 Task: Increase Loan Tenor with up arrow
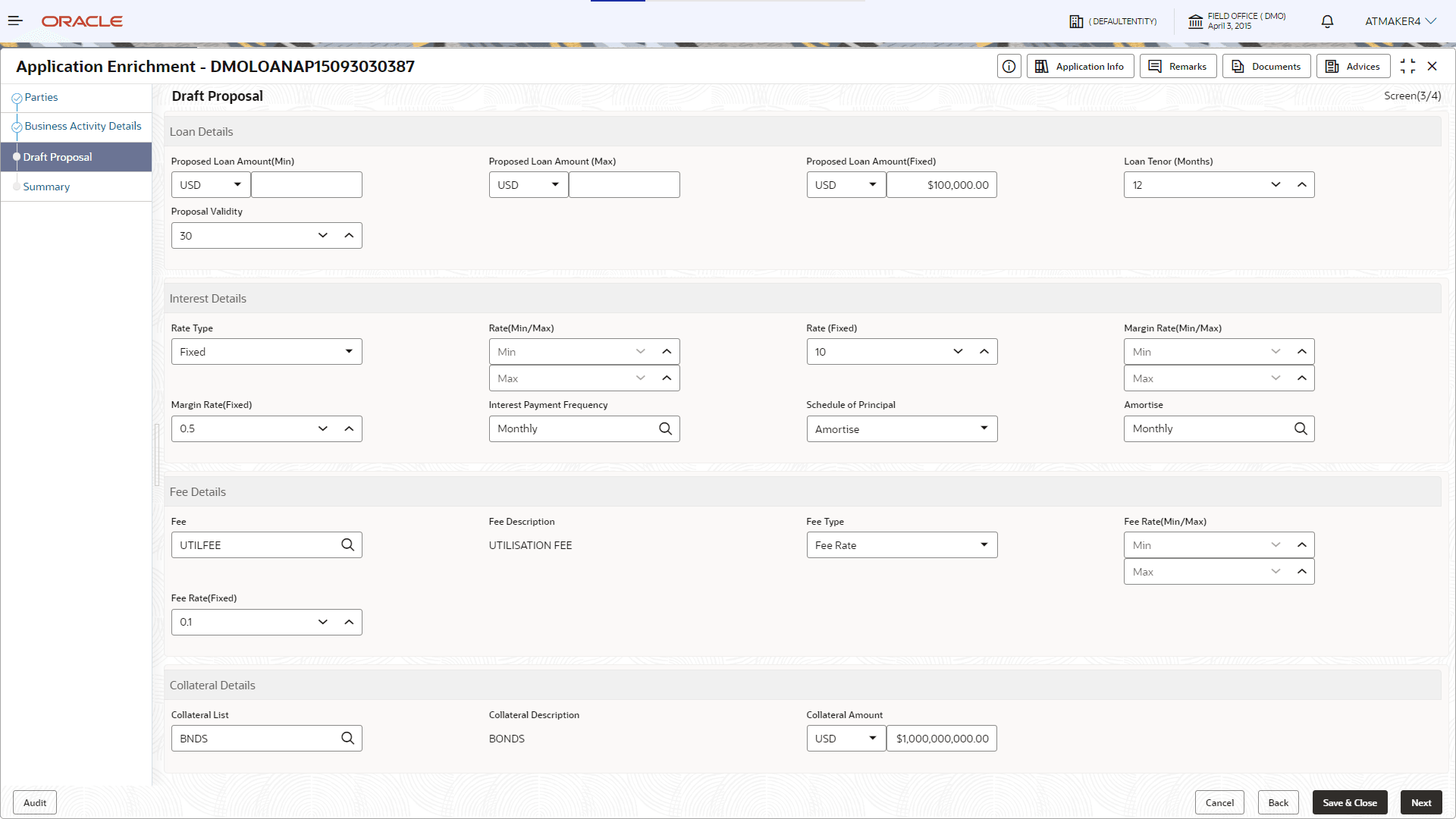click(1302, 185)
